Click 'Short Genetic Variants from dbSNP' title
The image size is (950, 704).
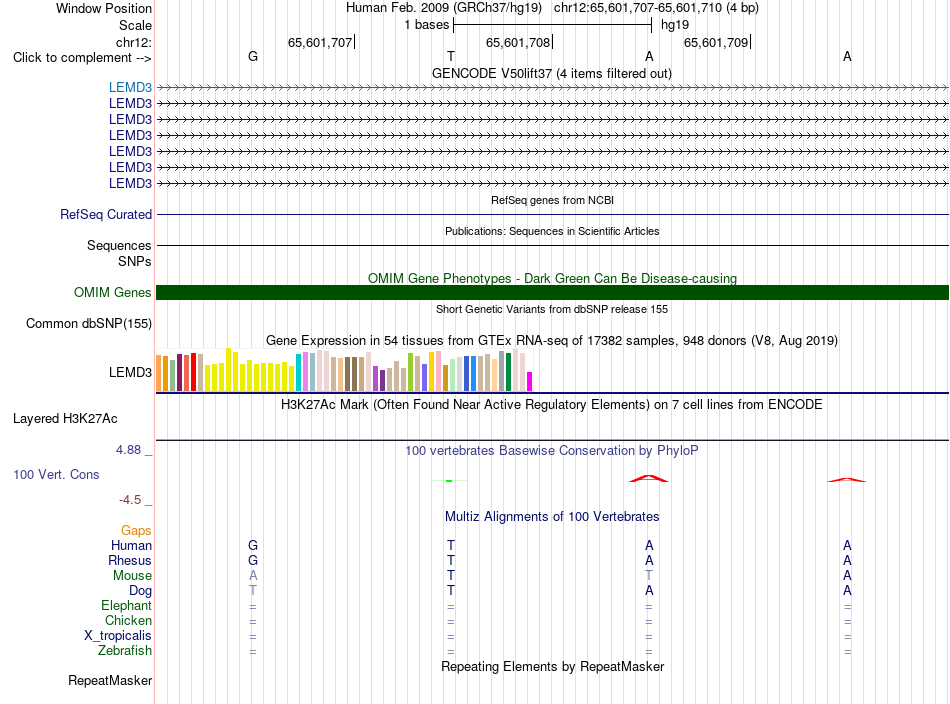pyautogui.click(x=552, y=309)
